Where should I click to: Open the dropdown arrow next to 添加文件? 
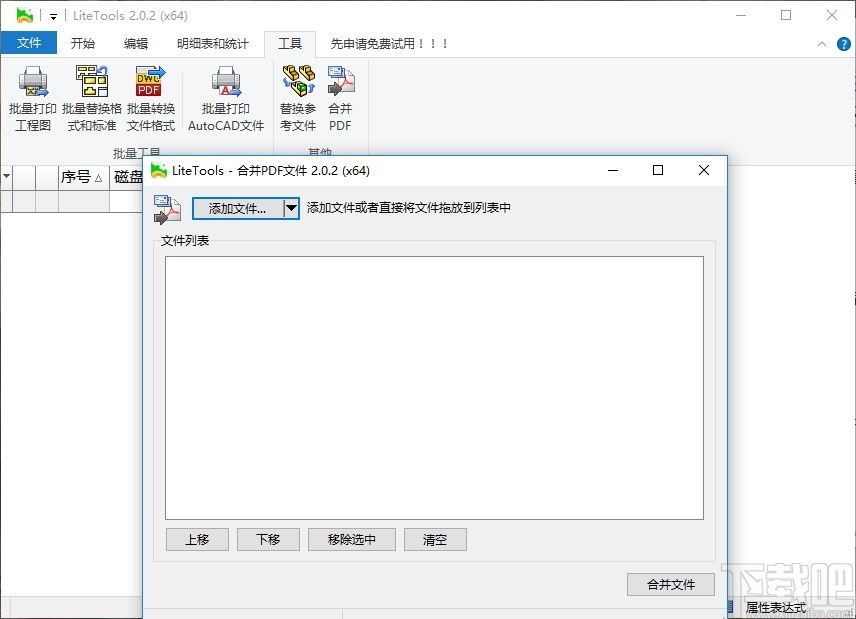[x=291, y=208]
